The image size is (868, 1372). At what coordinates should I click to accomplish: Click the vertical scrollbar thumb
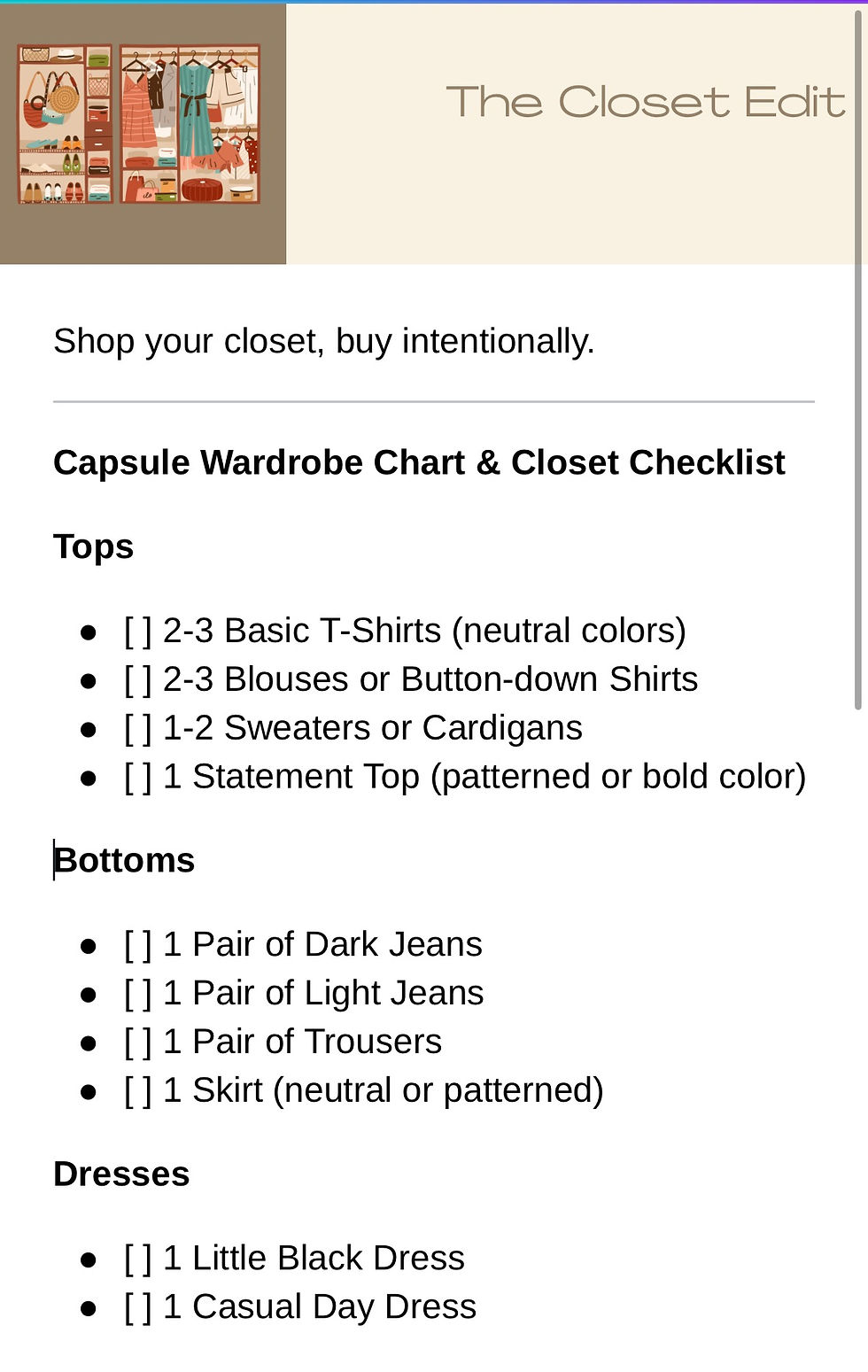tap(857, 354)
